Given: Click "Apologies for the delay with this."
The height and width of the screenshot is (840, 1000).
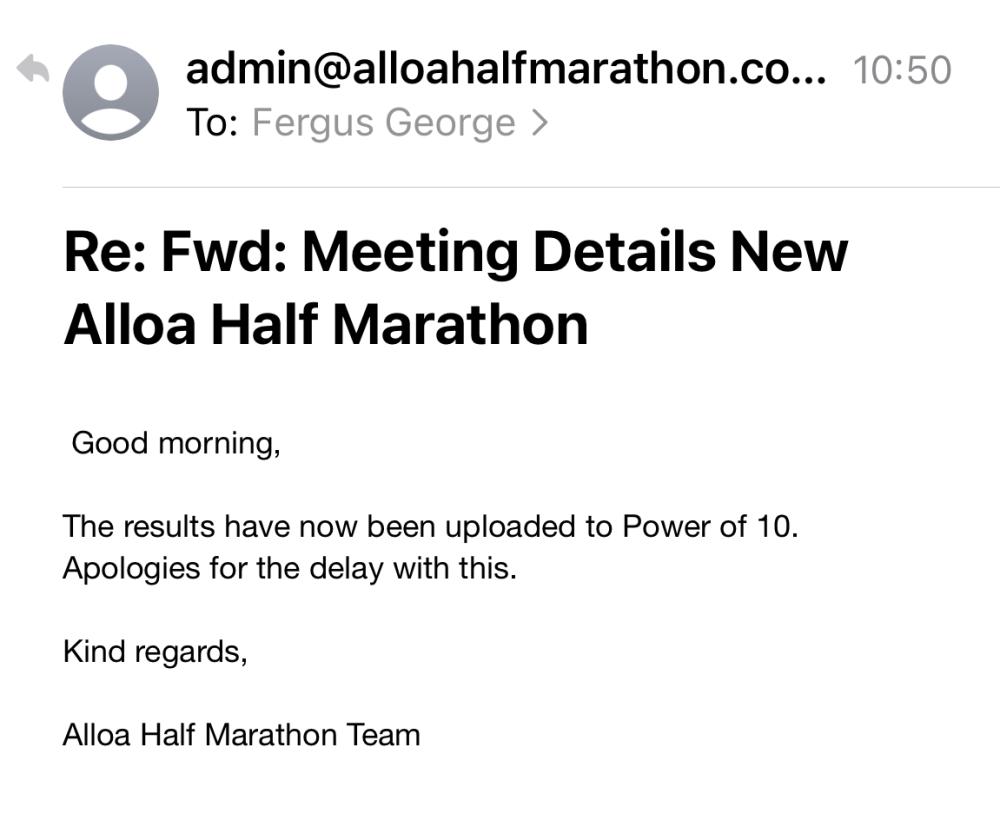Looking at the screenshot, I should point(290,568).
